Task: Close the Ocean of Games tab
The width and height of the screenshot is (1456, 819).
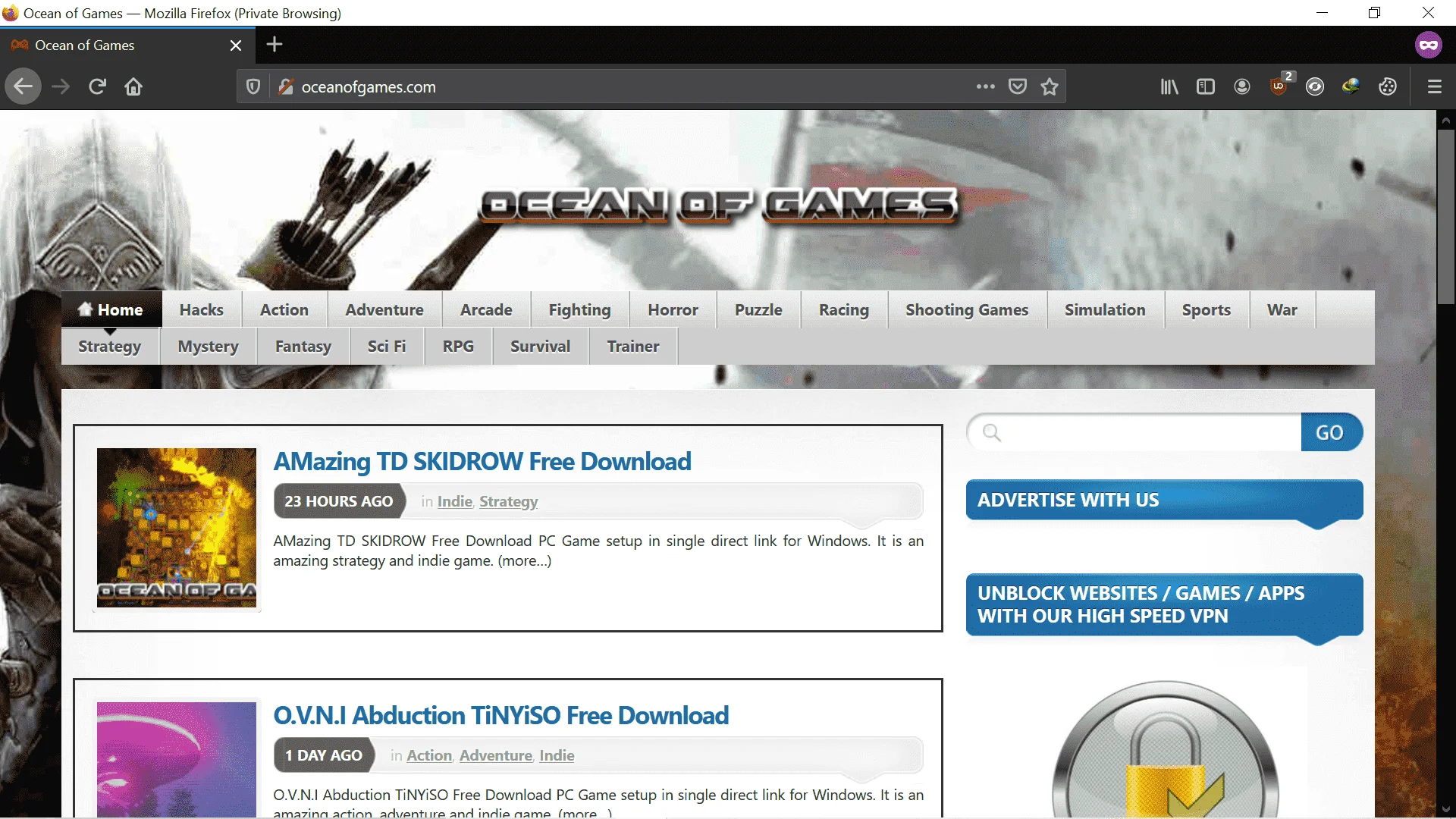Action: click(x=236, y=45)
